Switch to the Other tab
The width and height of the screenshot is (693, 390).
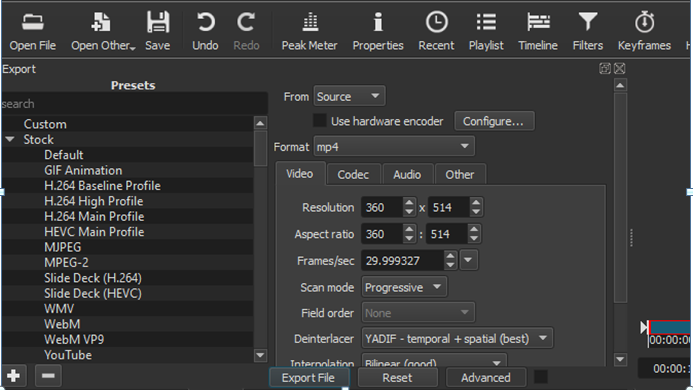pos(460,175)
